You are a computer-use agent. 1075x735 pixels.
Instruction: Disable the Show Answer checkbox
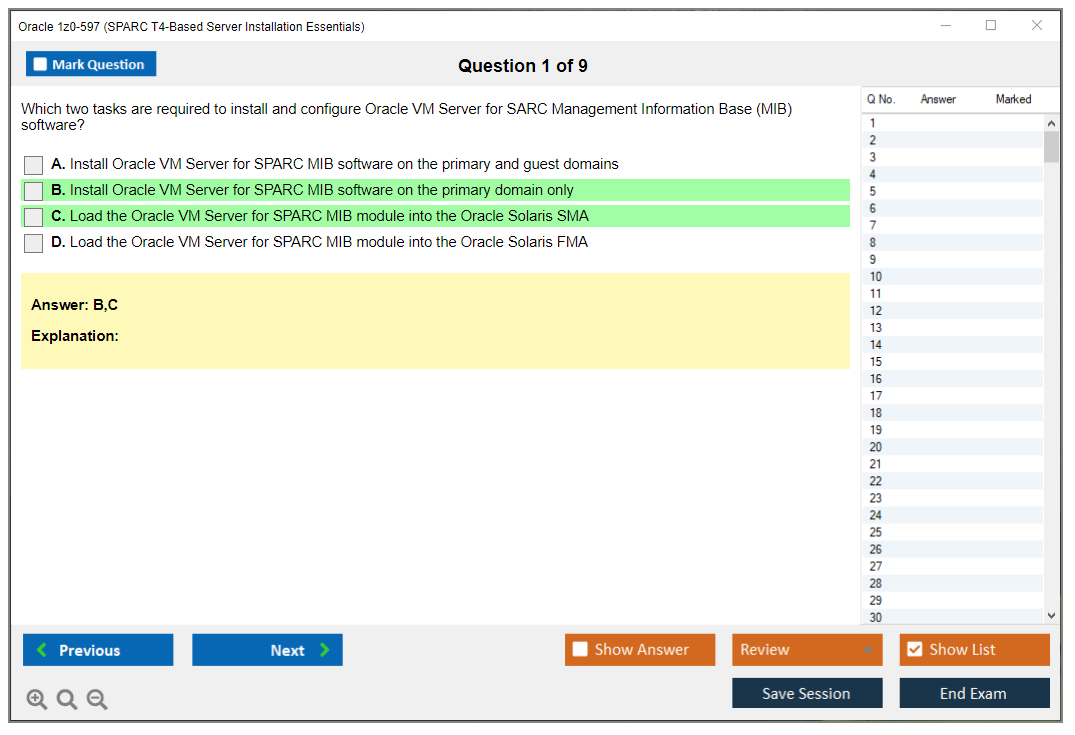coord(580,649)
